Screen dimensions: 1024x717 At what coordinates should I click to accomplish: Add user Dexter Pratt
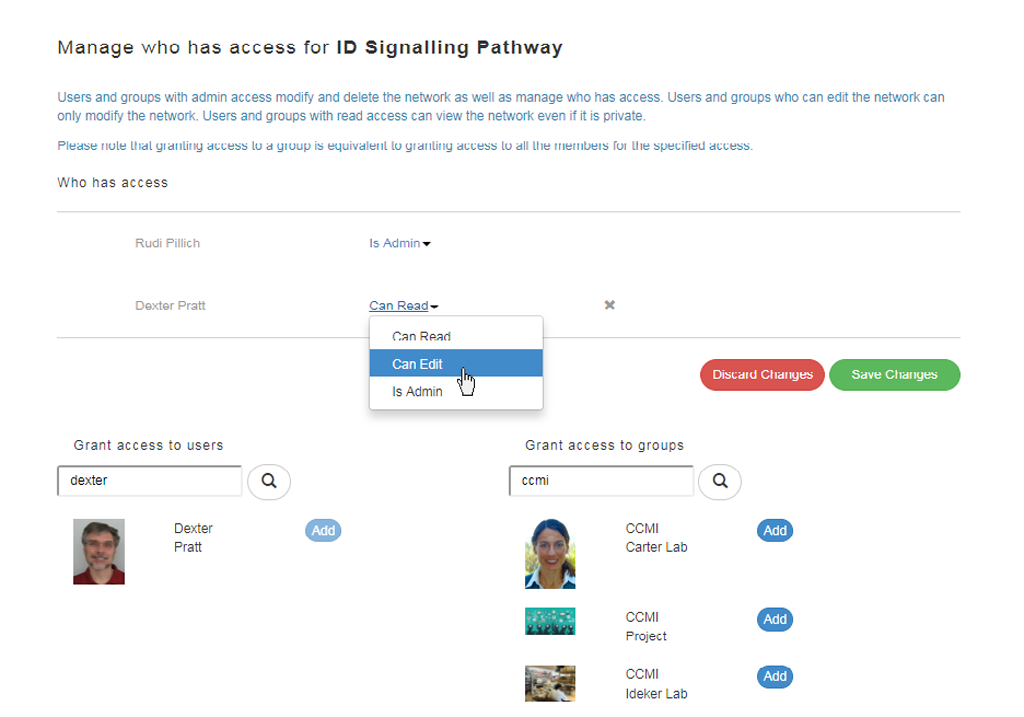click(x=323, y=530)
